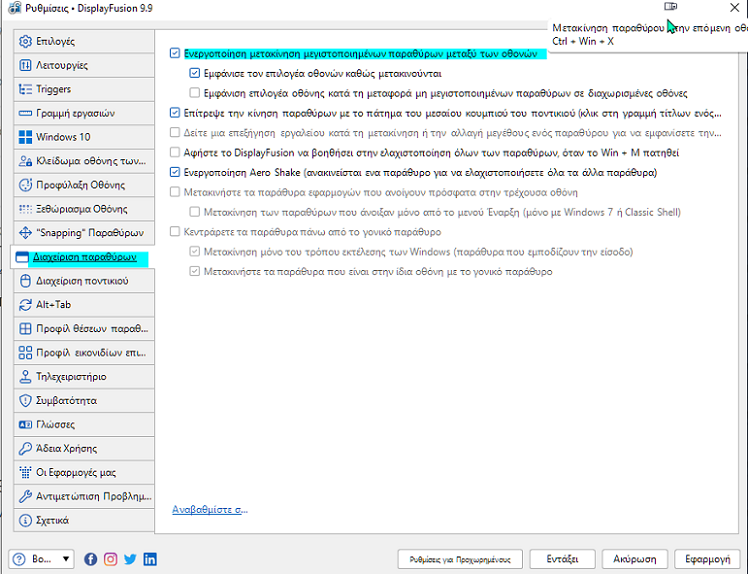Open DisplayFusion Facebook page icon
Image resolution: width=748 pixels, height=574 pixels.
point(91,559)
